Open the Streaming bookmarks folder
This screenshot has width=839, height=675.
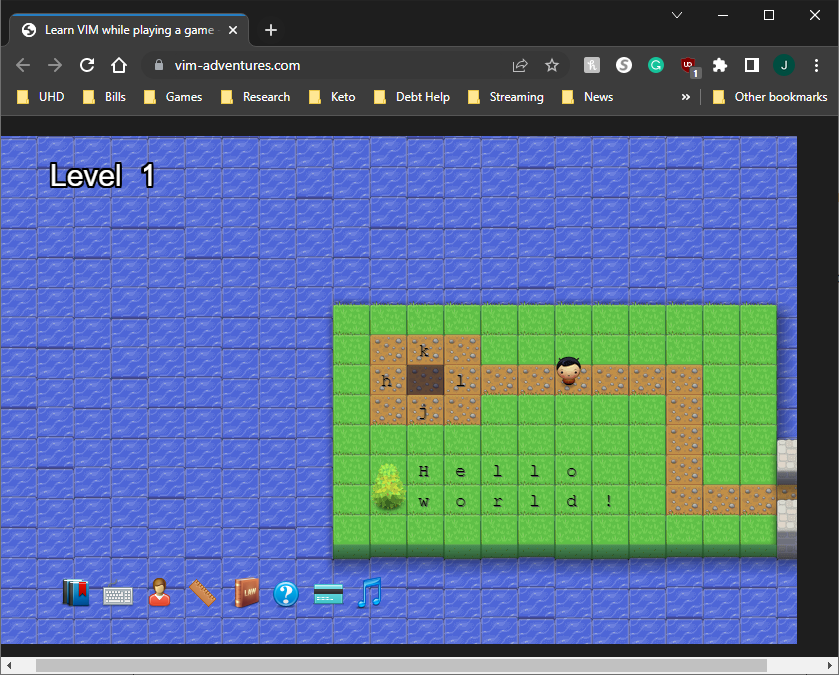click(x=506, y=97)
